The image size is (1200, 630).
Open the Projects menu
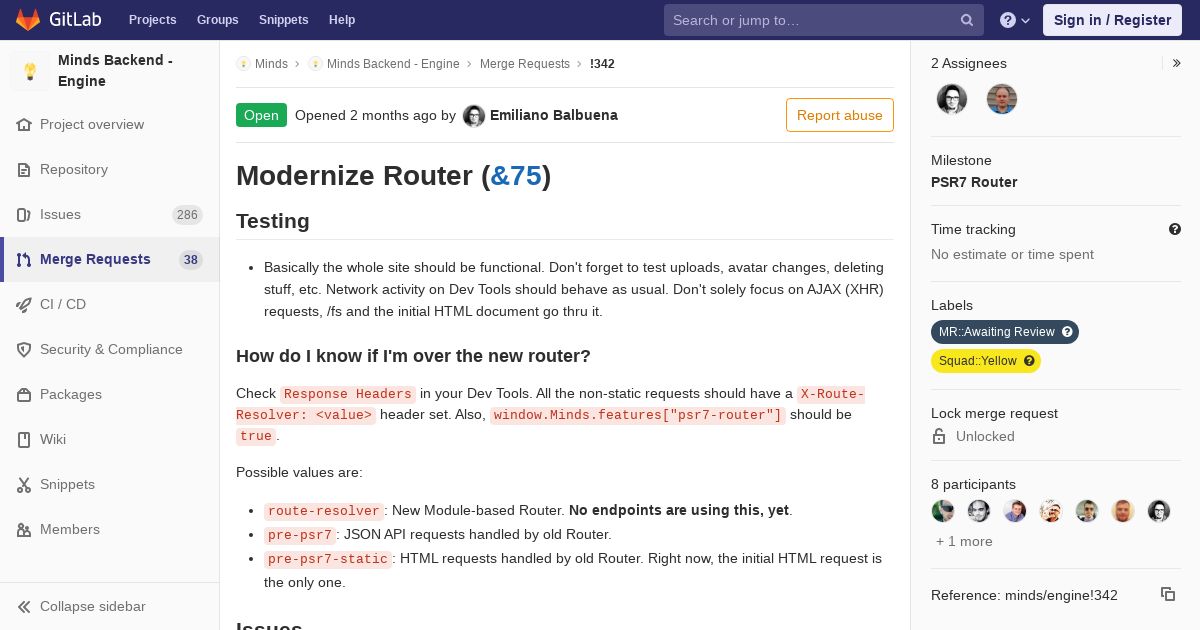tap(152, 20)
